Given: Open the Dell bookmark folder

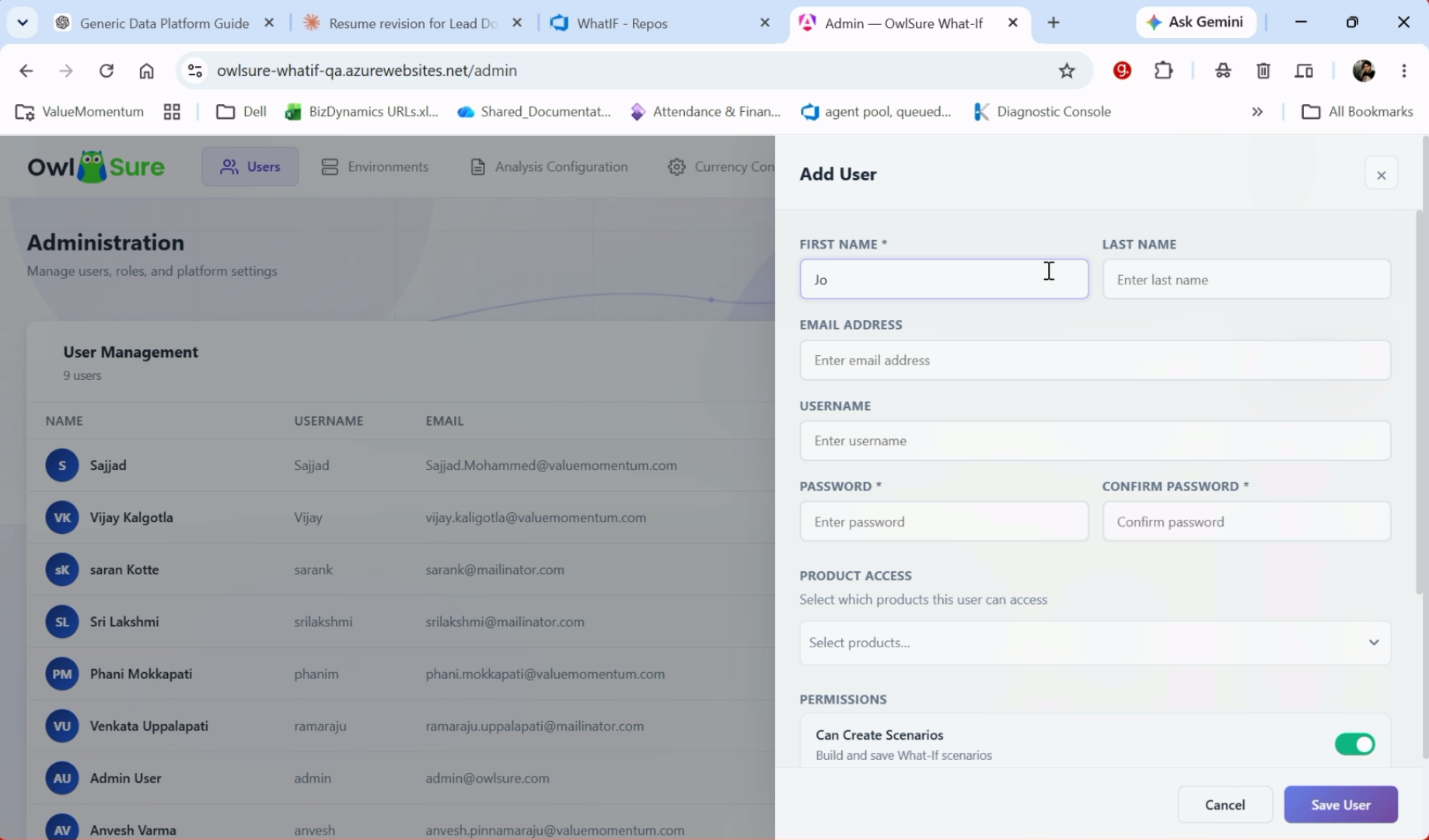Looking at the screenshot, I should pyautogui.click(x=241, y=112).
